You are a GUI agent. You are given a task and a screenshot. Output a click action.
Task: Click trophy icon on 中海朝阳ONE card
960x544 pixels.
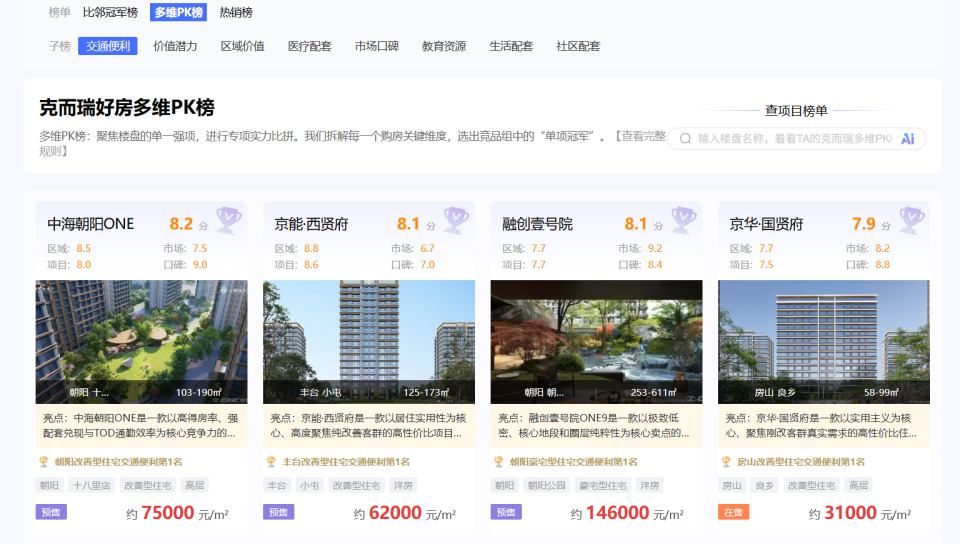click(228, 220)
